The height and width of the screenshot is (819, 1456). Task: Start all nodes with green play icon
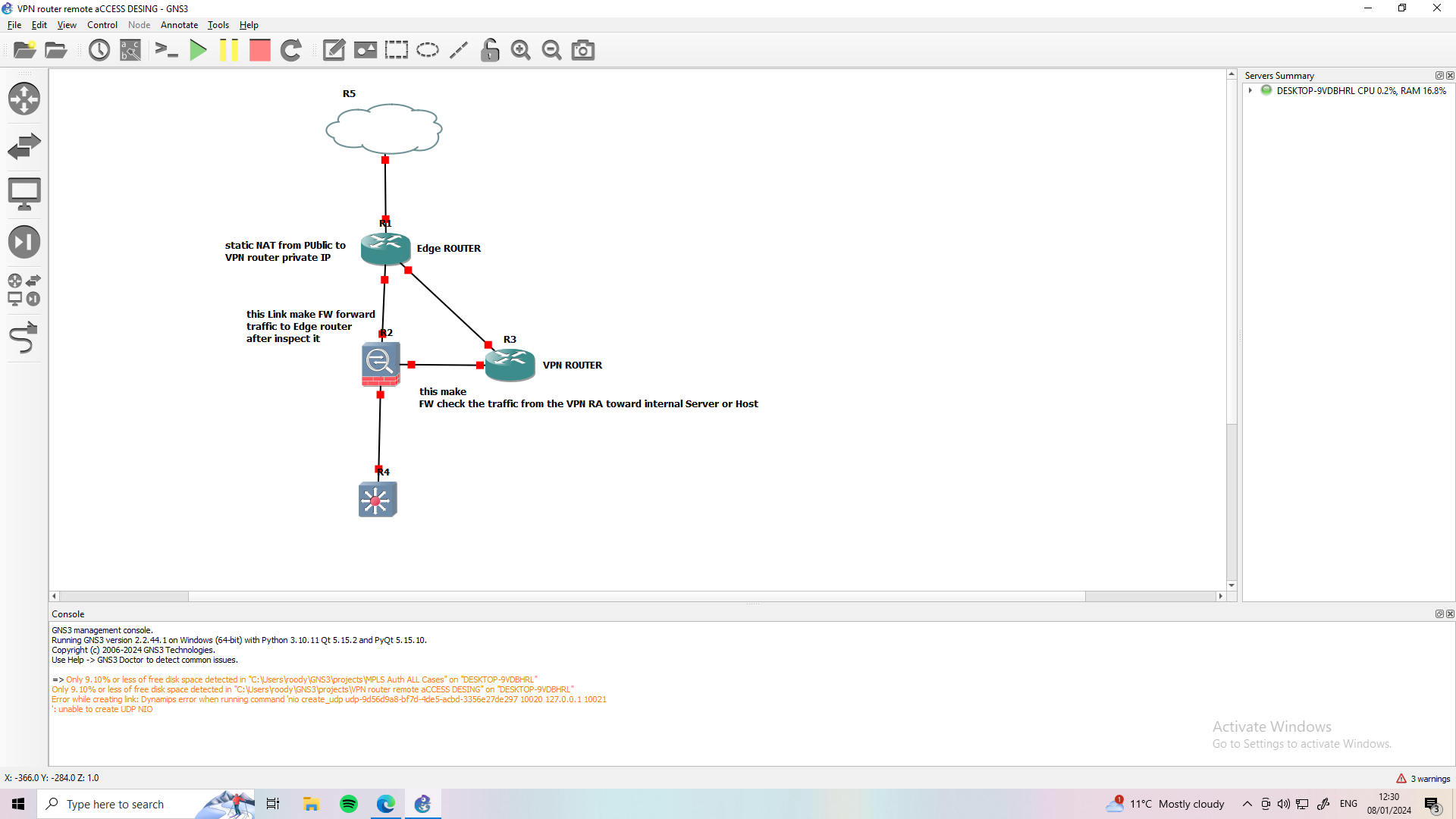tap(198, 50)
